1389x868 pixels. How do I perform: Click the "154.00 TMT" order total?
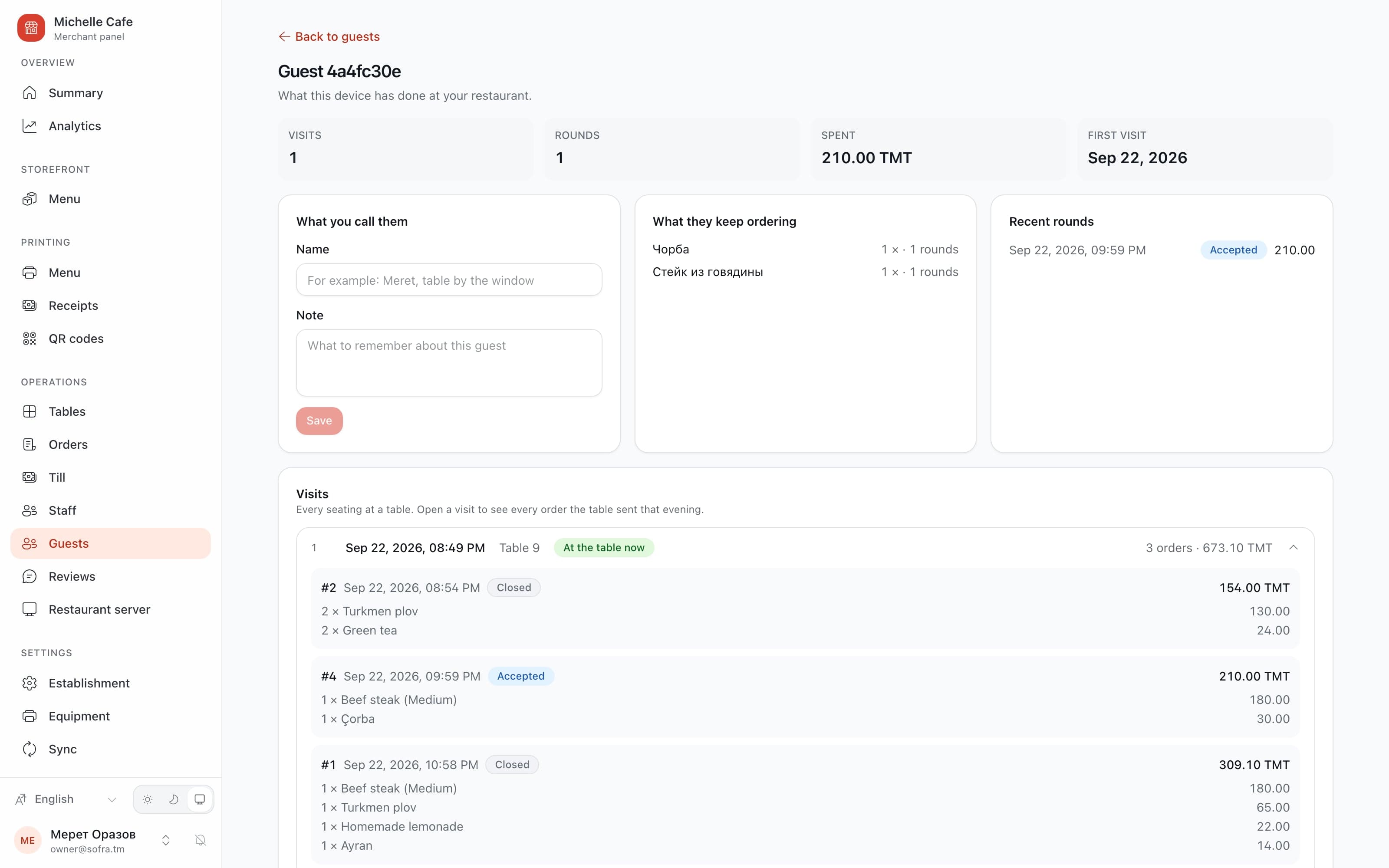coord(1254,588)
